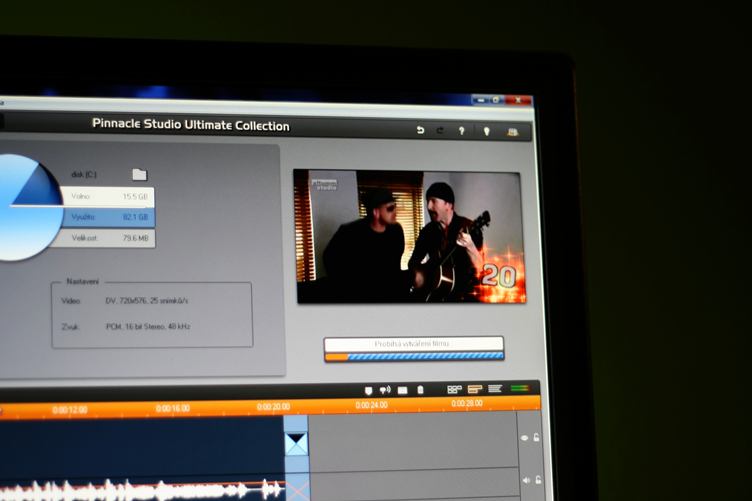Open Help with the question mark icon

click(461, 130)
